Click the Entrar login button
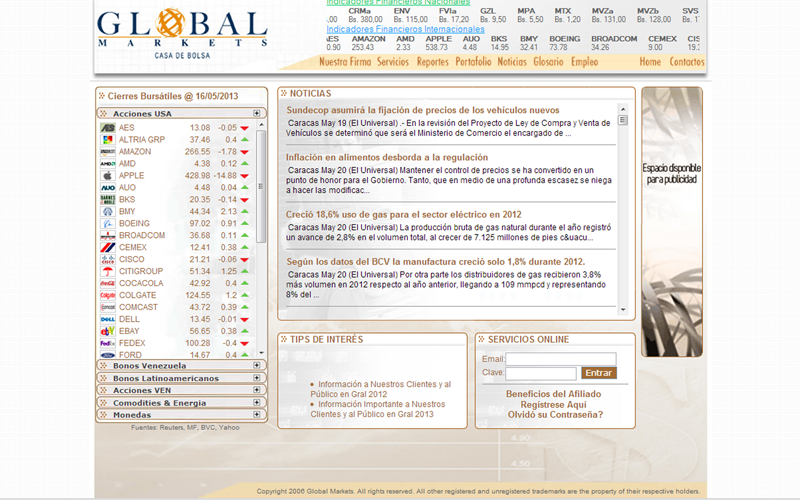 click(x=599, y=373)
